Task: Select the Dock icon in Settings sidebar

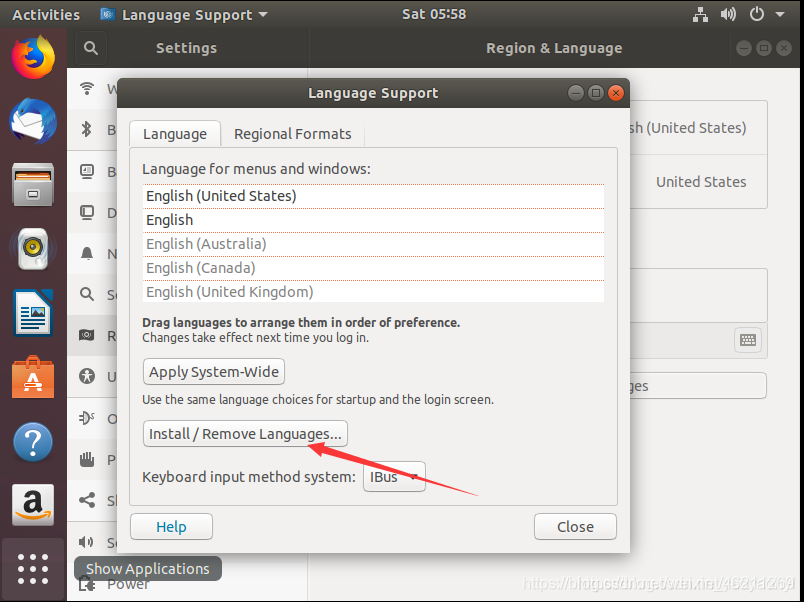Action: coord(87,212)
